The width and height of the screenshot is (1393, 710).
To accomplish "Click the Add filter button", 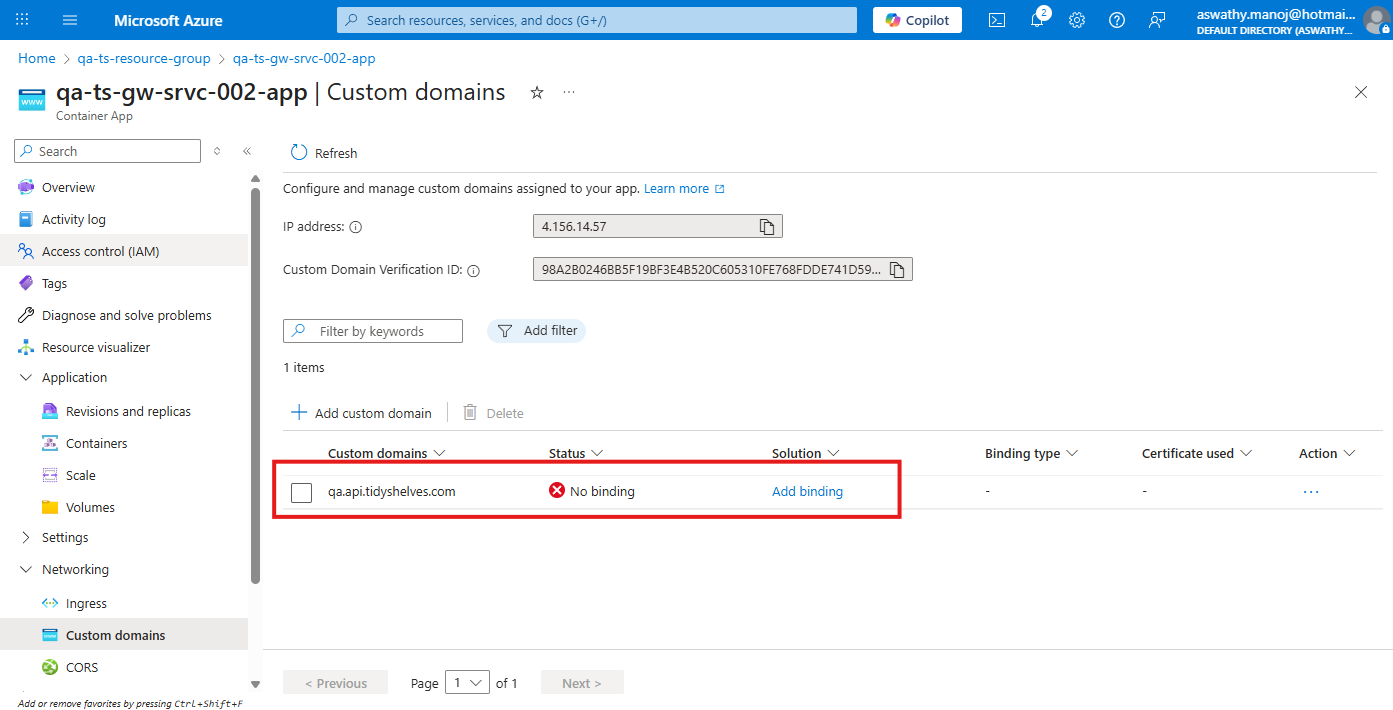I will click(537, 331).
